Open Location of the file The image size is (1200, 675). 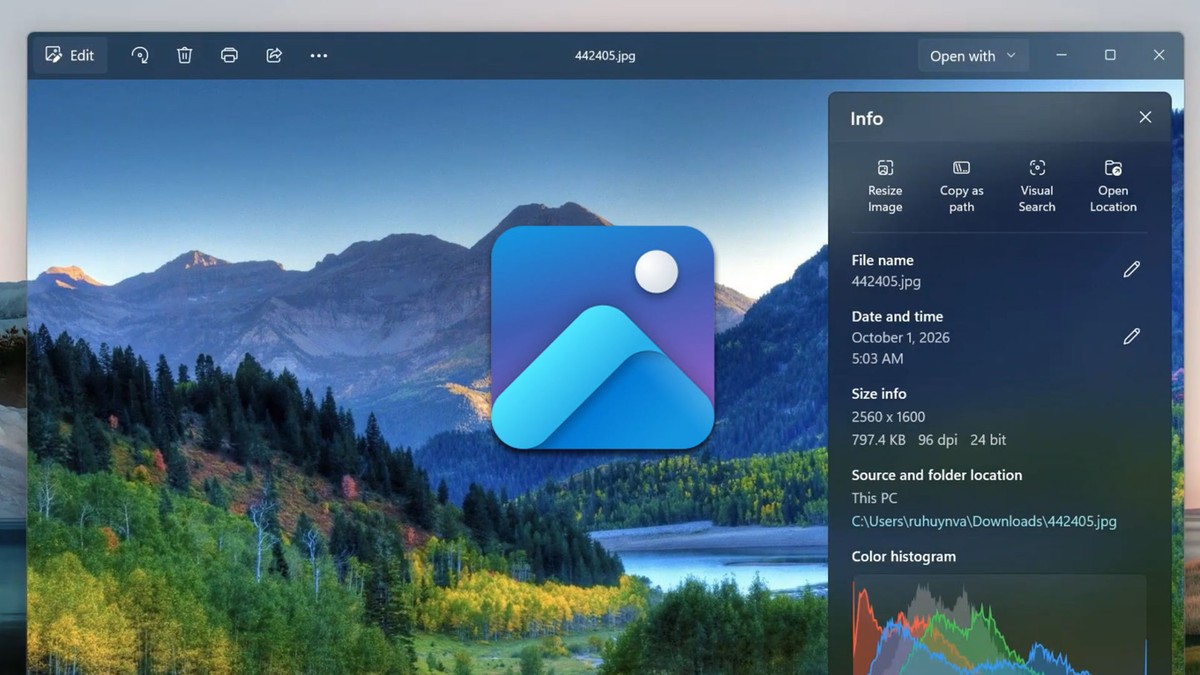pyautogui.click(x=1113, y=186)
